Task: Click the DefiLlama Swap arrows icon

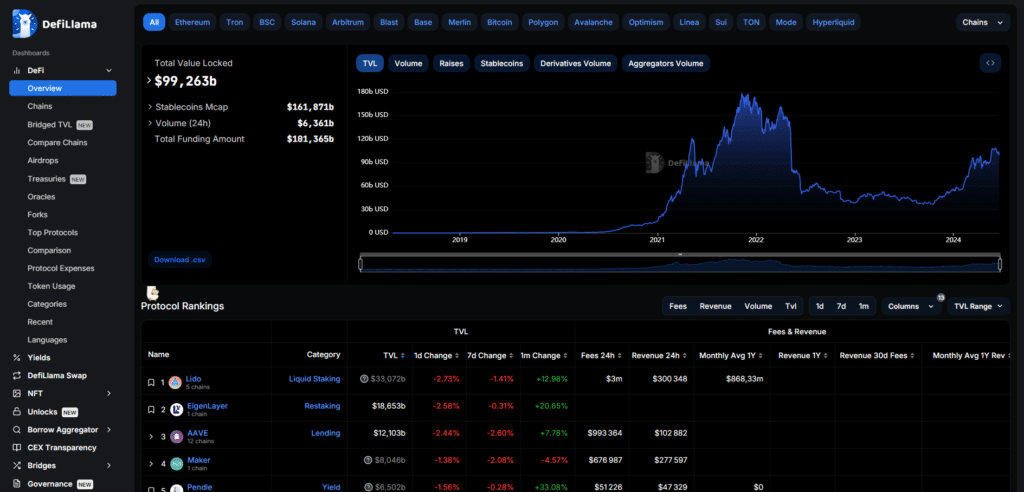Action: (x=16, y=376)
